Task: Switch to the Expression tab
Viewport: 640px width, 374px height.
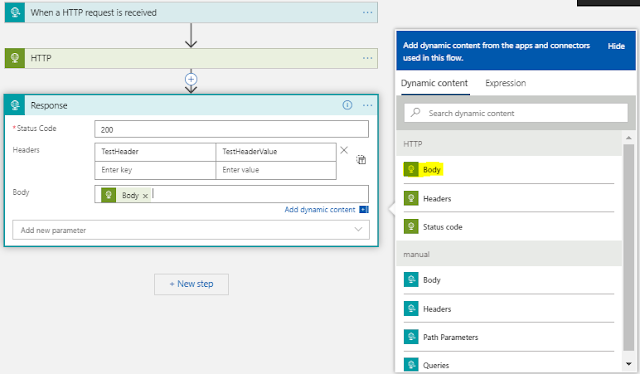Action: [505, 83]
